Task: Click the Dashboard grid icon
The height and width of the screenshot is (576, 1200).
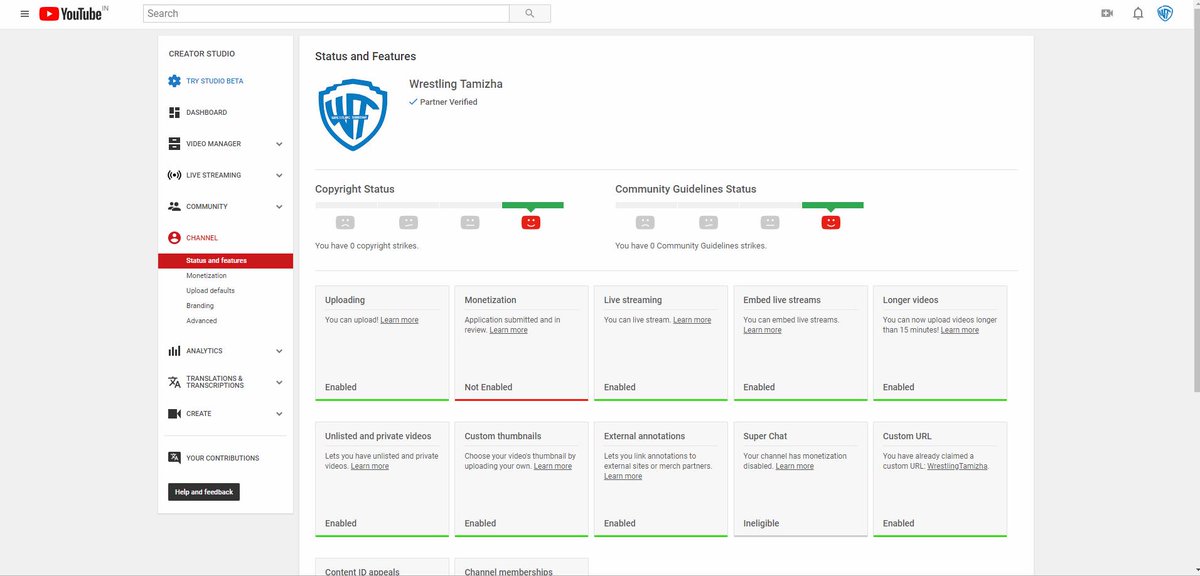Action: click(x=175, y=112)
